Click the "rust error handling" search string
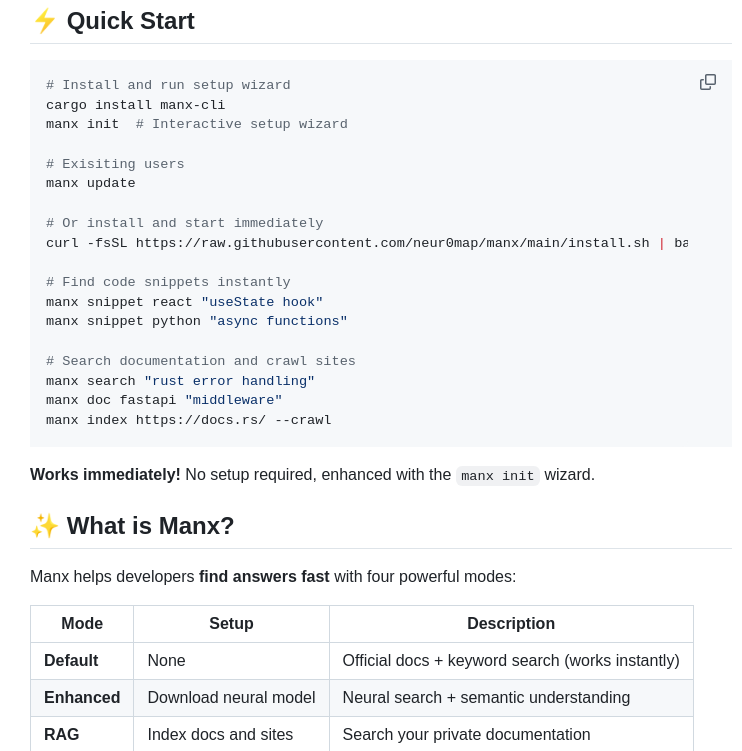Image resolution: width=742 pixels, height=751 pixels. click(229, 381)
